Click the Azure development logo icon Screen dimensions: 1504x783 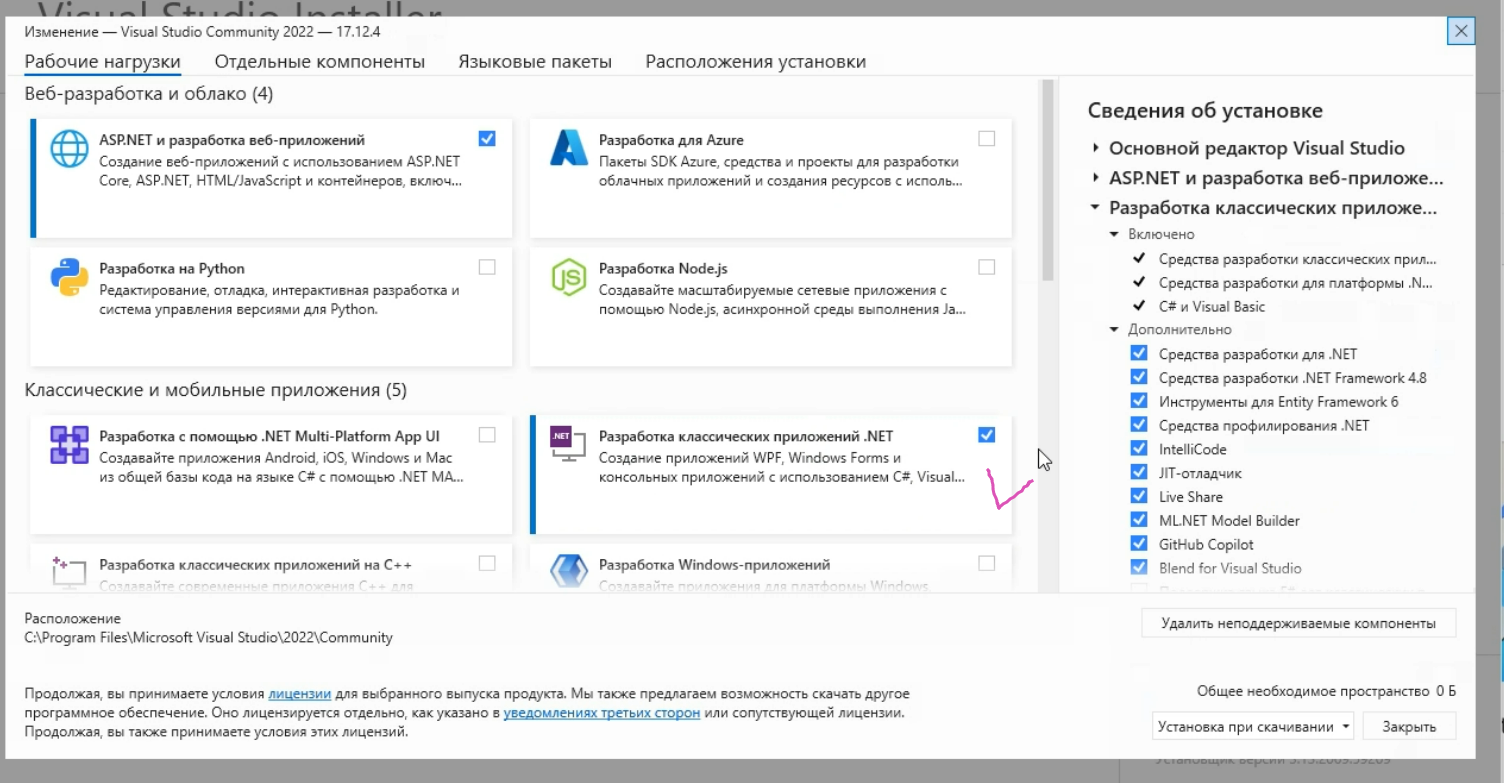569,149
